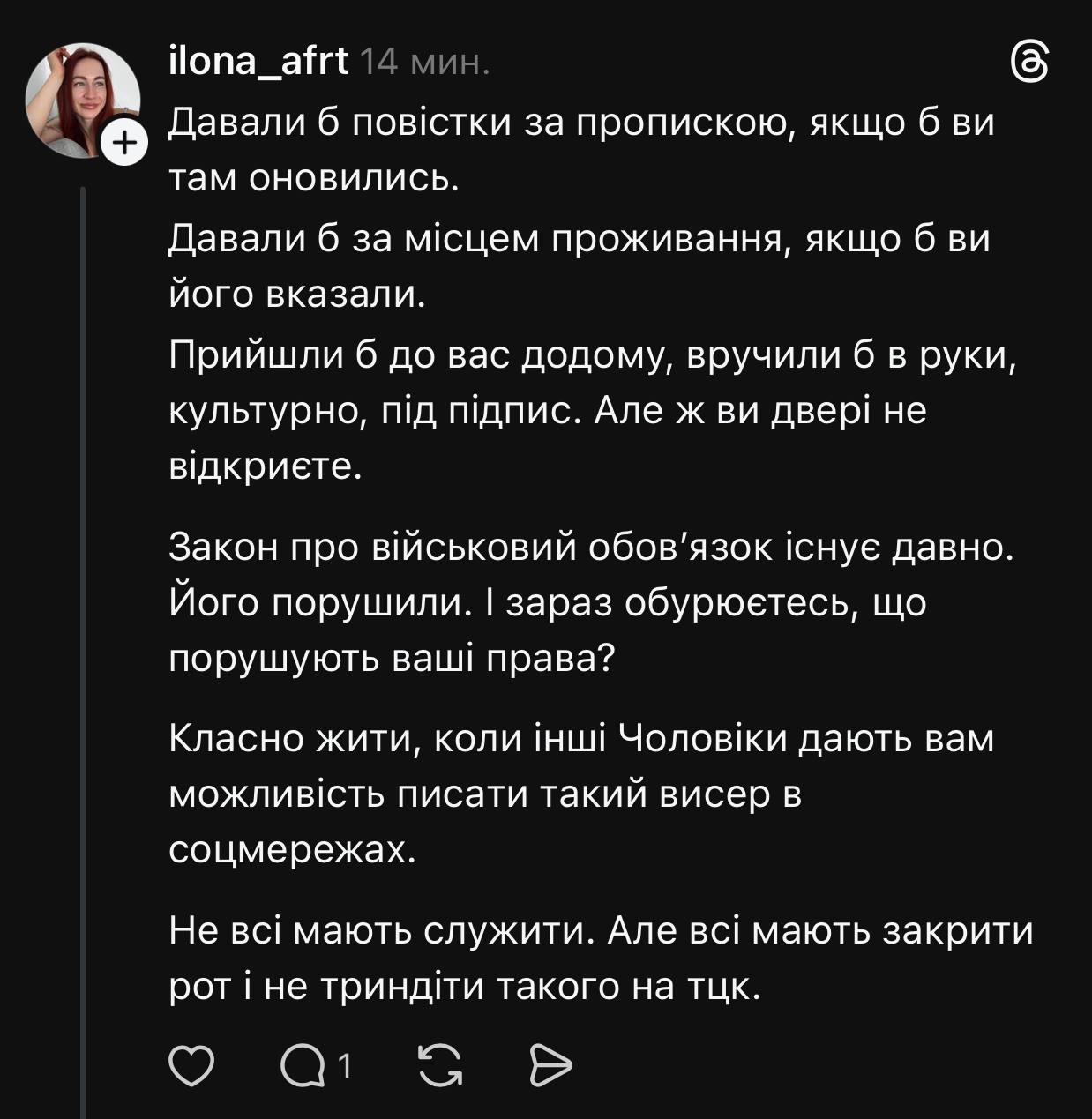This screenshot has height=1119, width=1092.
Task: Open ilona_afrt's profile photo
Action: click(x=81, y=99)
